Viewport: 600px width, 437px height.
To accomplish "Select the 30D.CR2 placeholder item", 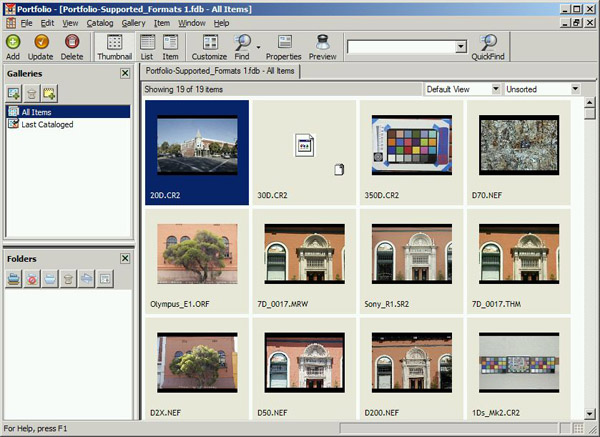I will 304,153.
